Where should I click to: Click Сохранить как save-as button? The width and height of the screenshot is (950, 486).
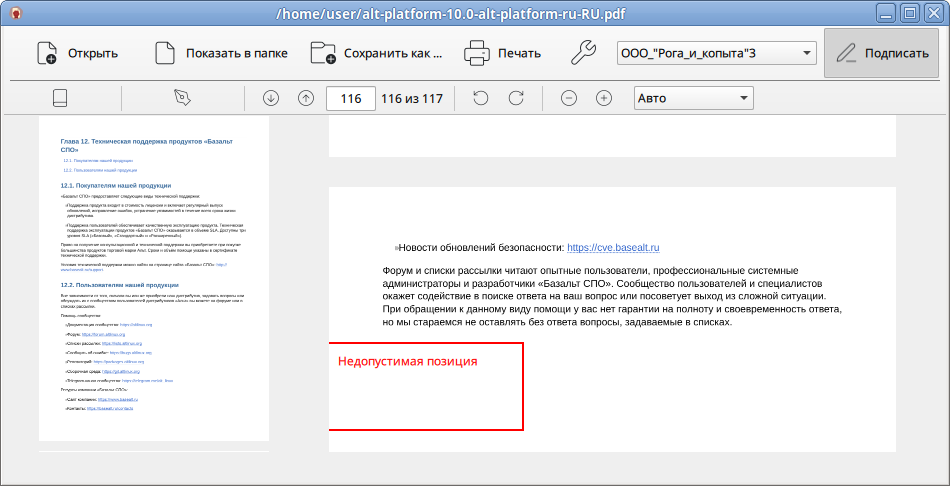pos(377,53)
